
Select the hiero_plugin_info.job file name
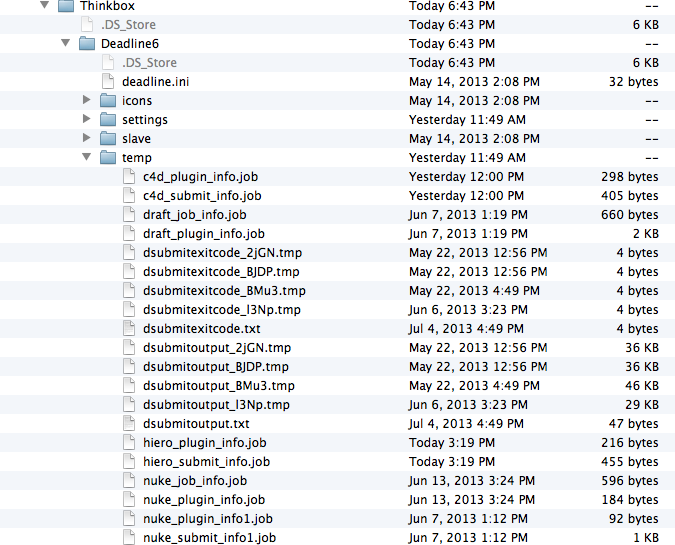click(x=204, y=443)
